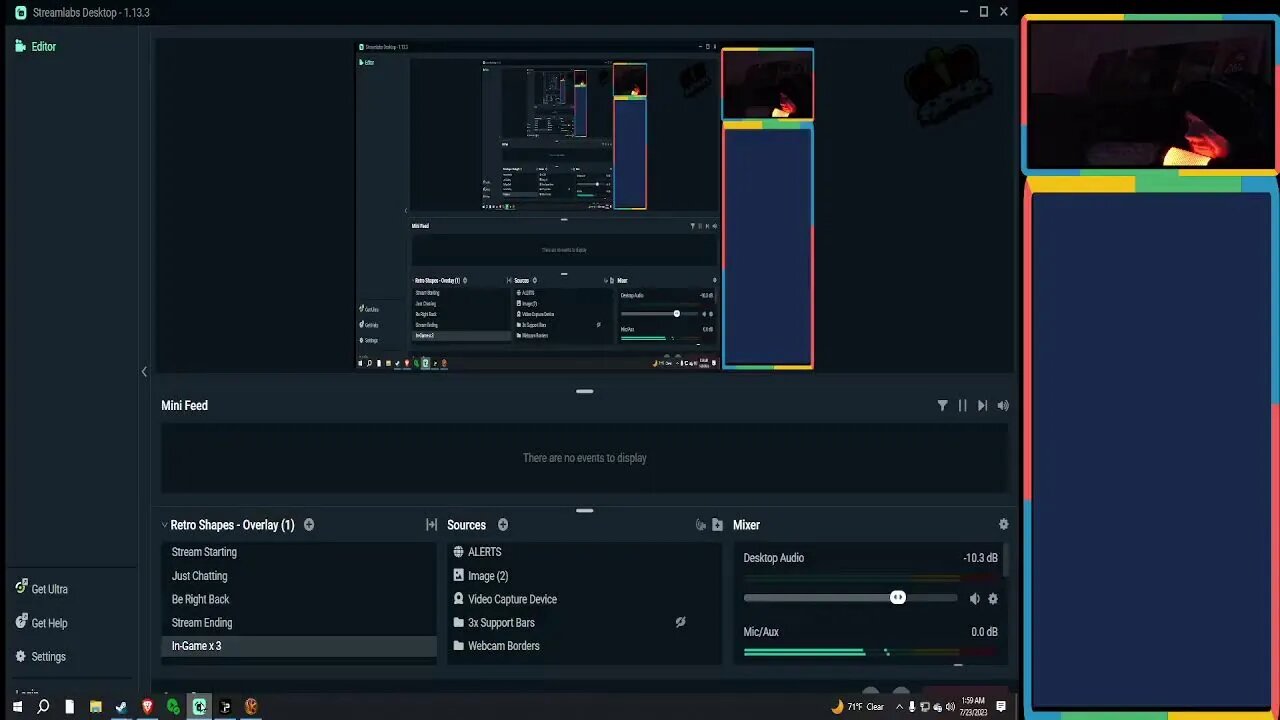The height and width of the screenshot is (720, 1280).
Task: Open Windows taskbar search
Action: (43, 707)
